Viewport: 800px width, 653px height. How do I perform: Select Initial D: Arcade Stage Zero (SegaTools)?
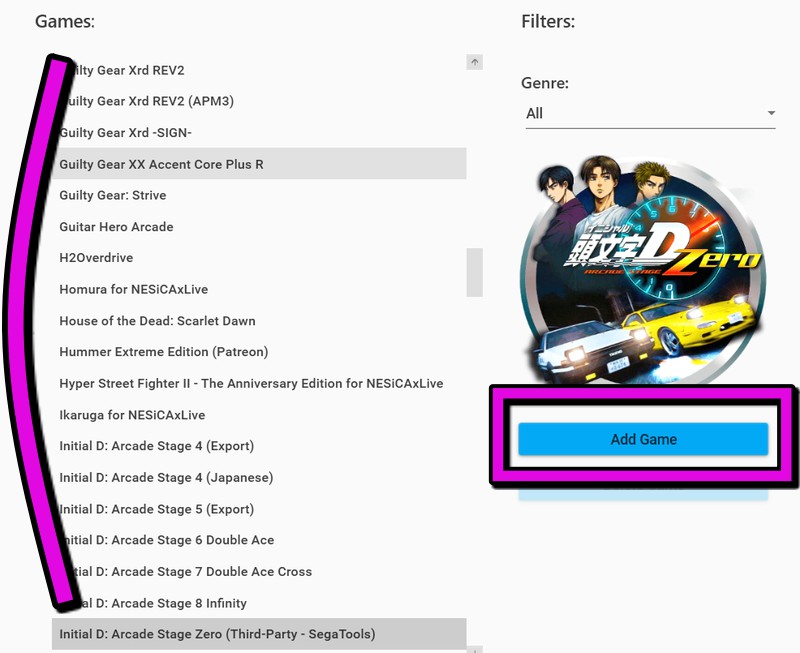click(259, 634)
